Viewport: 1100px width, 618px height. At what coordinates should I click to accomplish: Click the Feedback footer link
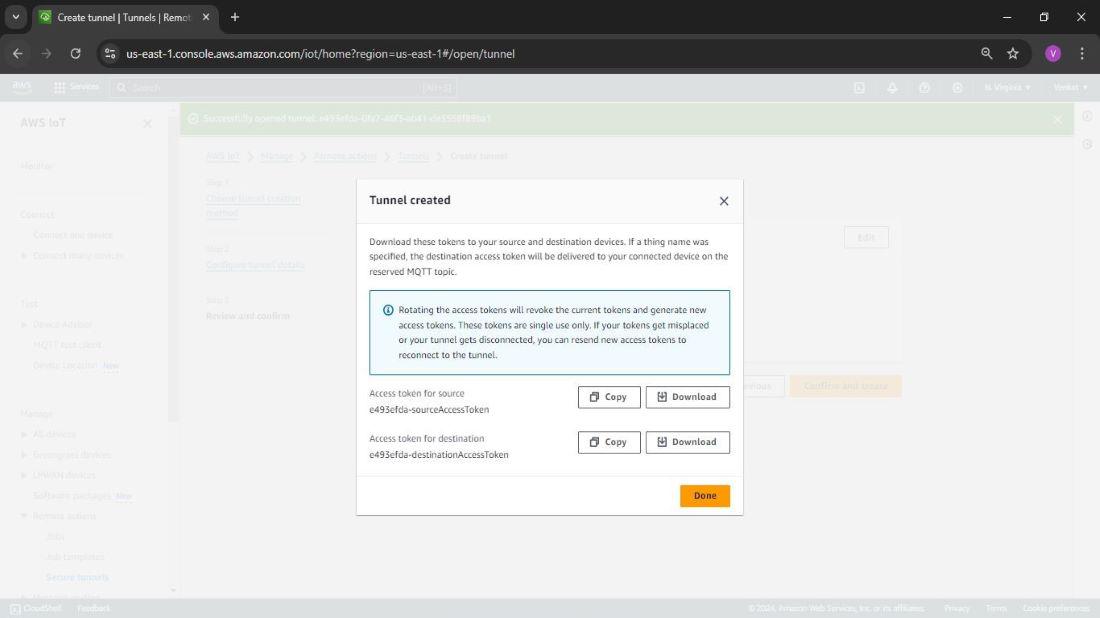coord(93,608)
